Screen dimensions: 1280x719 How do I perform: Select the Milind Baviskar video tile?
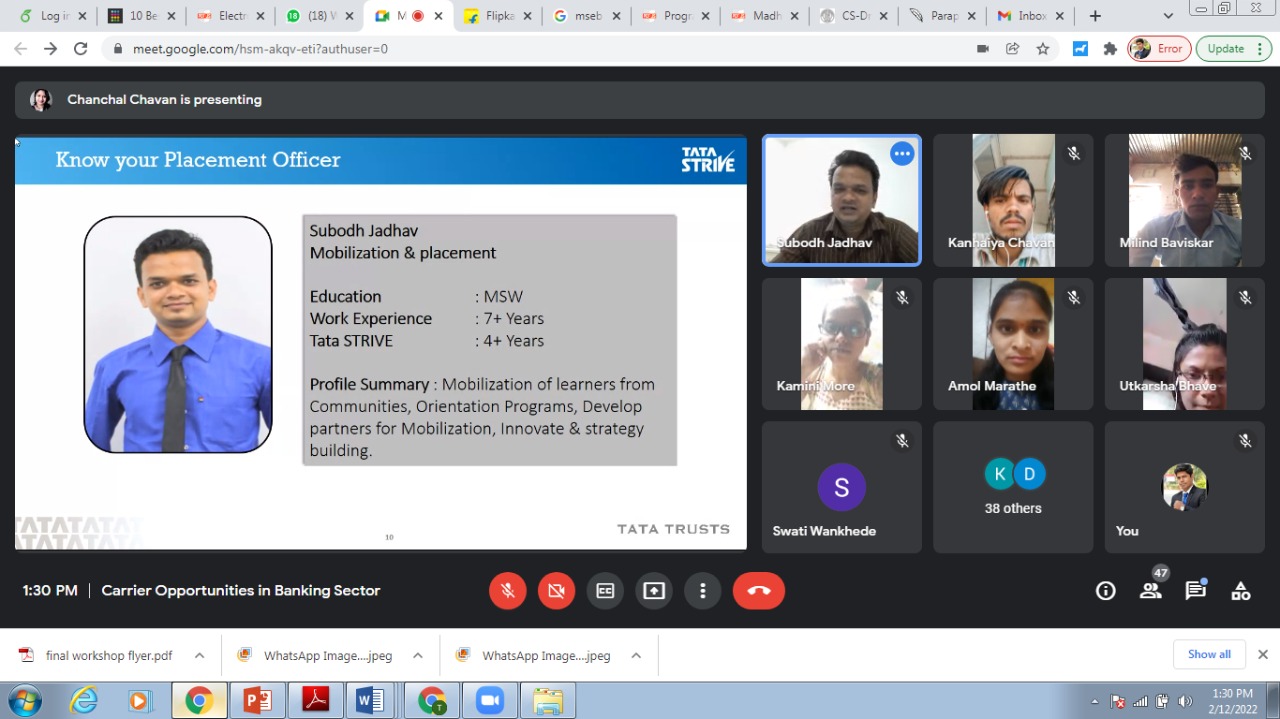(x=1185, y=200)
